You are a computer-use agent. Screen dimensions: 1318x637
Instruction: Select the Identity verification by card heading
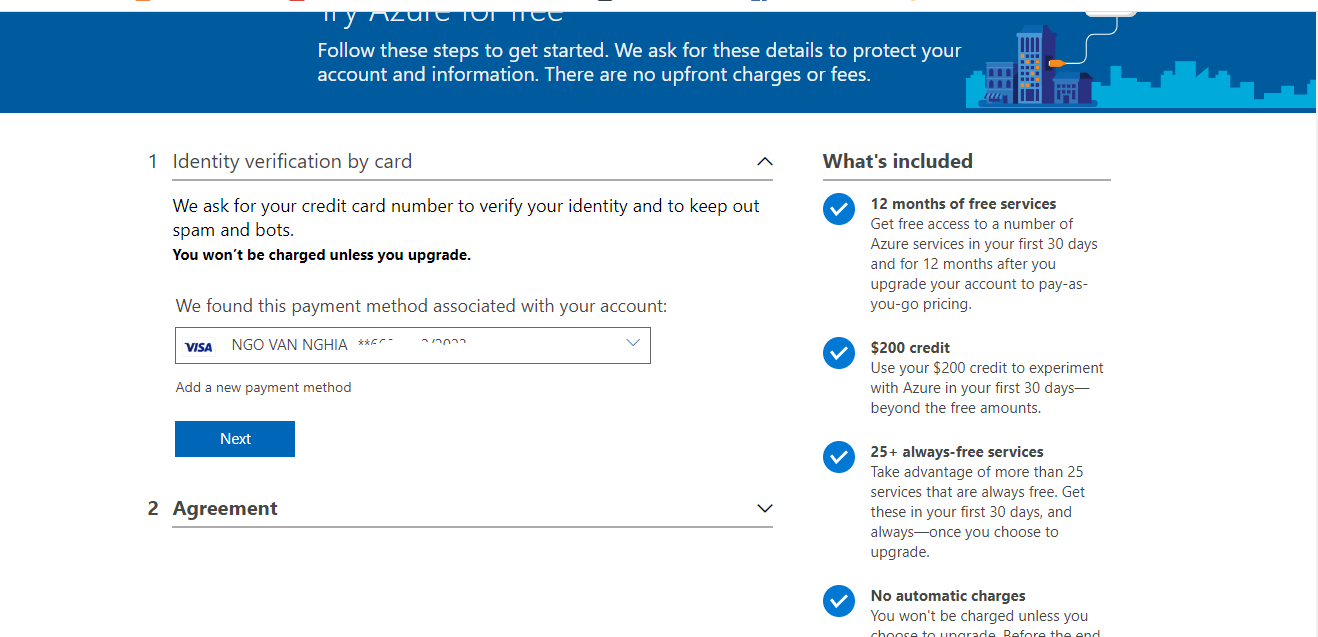coord(292,161)
